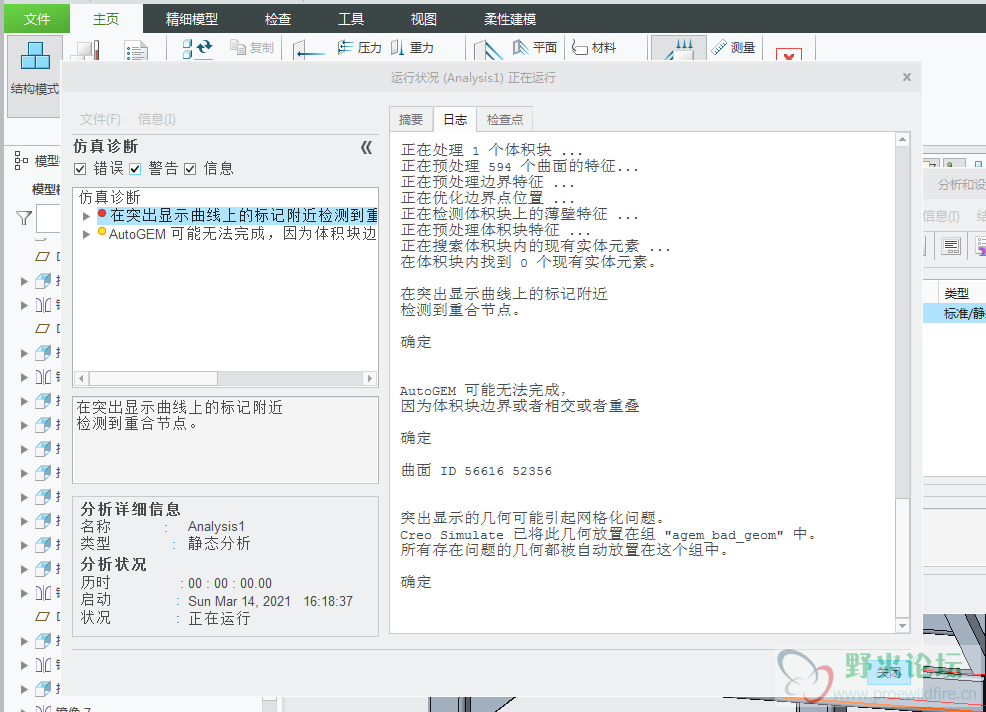Click the log scrollbar down arrow
986x712 pixels.
[x=902, y=626]
